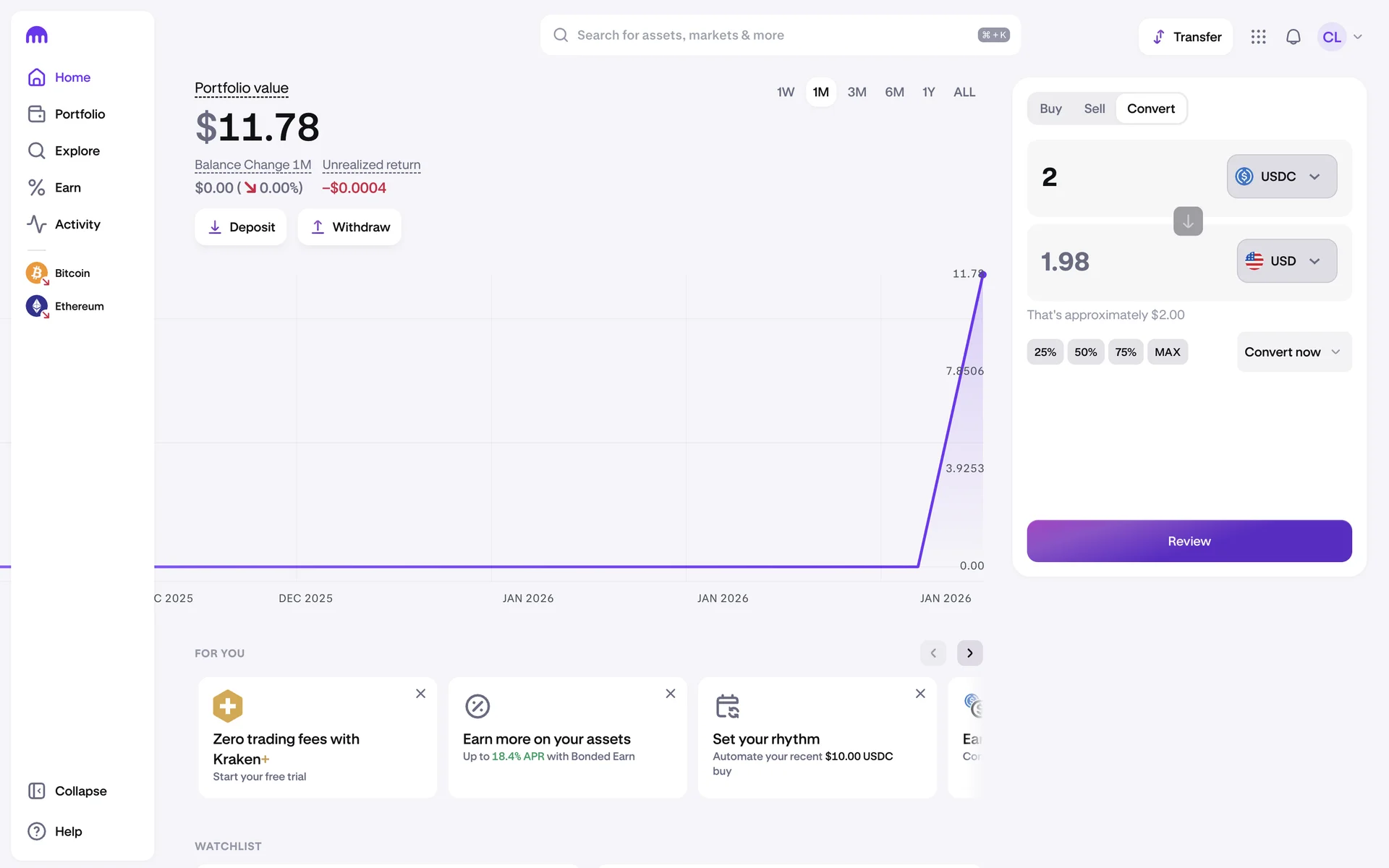Click the Deposit button
The width and height of the screenshot is (1389, 868).
(x=241, y=227)
